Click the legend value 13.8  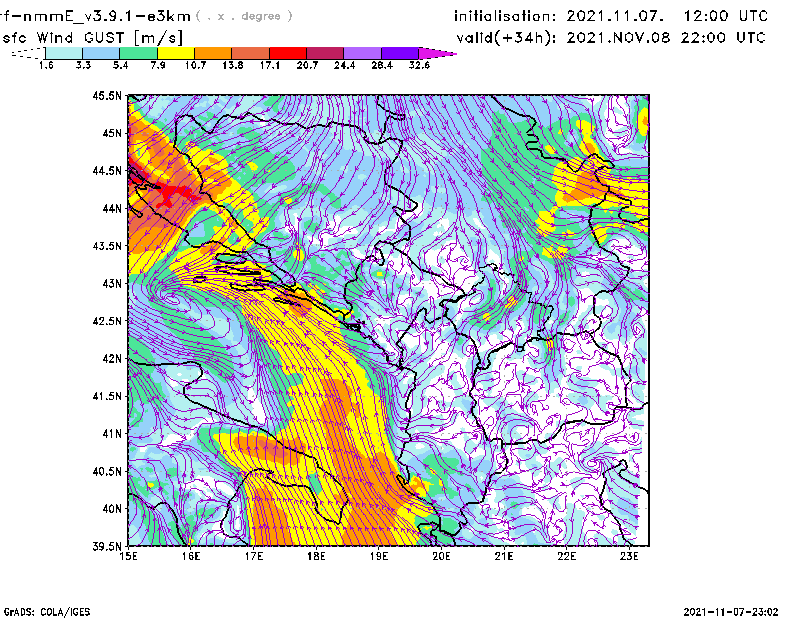232,65
